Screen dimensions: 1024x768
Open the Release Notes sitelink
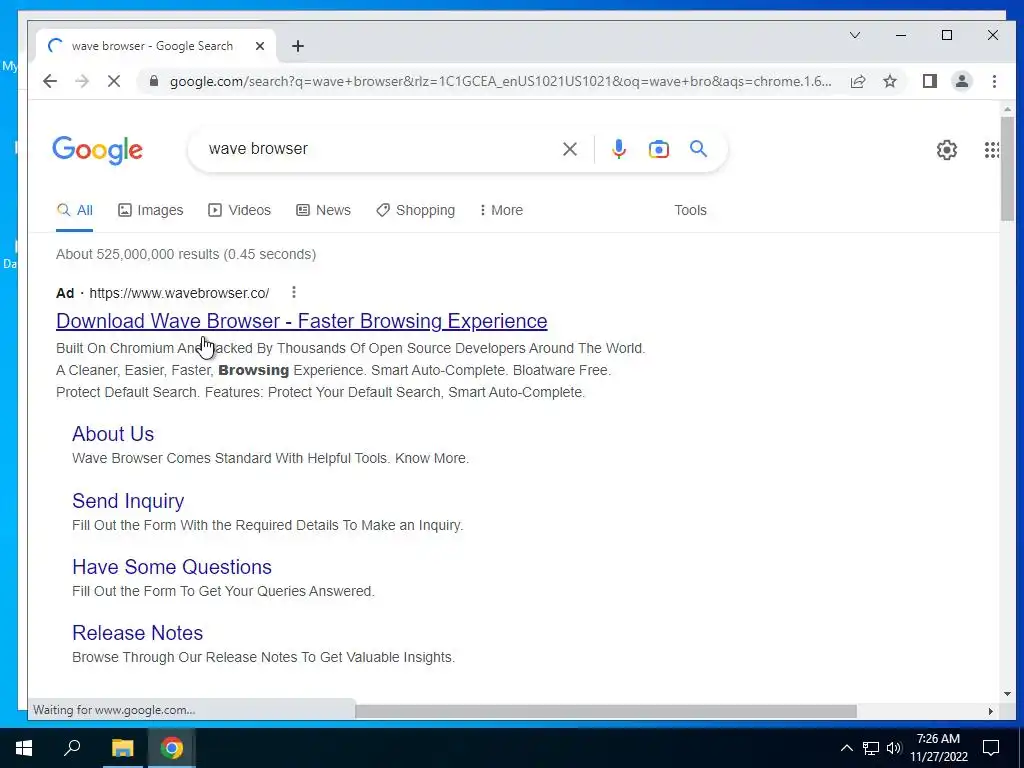137,633
